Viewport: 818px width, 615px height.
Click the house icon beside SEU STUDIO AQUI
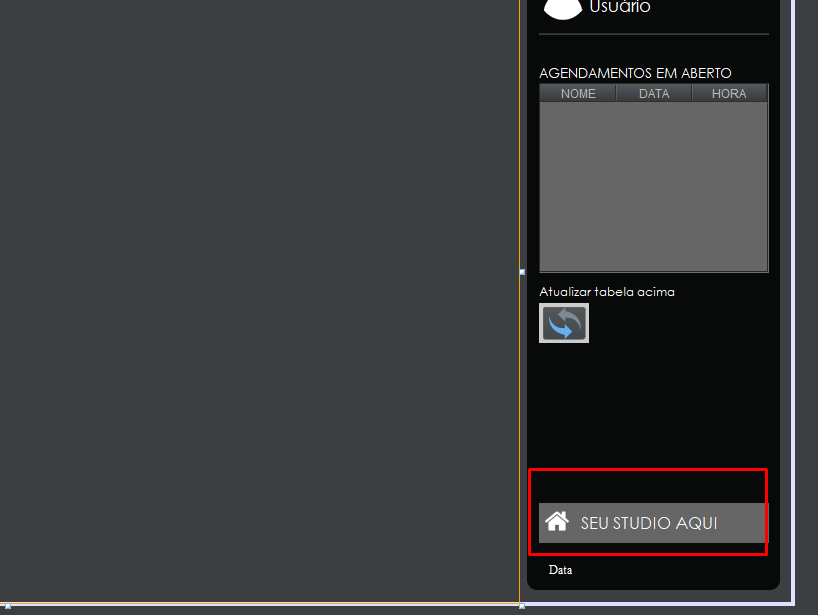coord(557,521)
